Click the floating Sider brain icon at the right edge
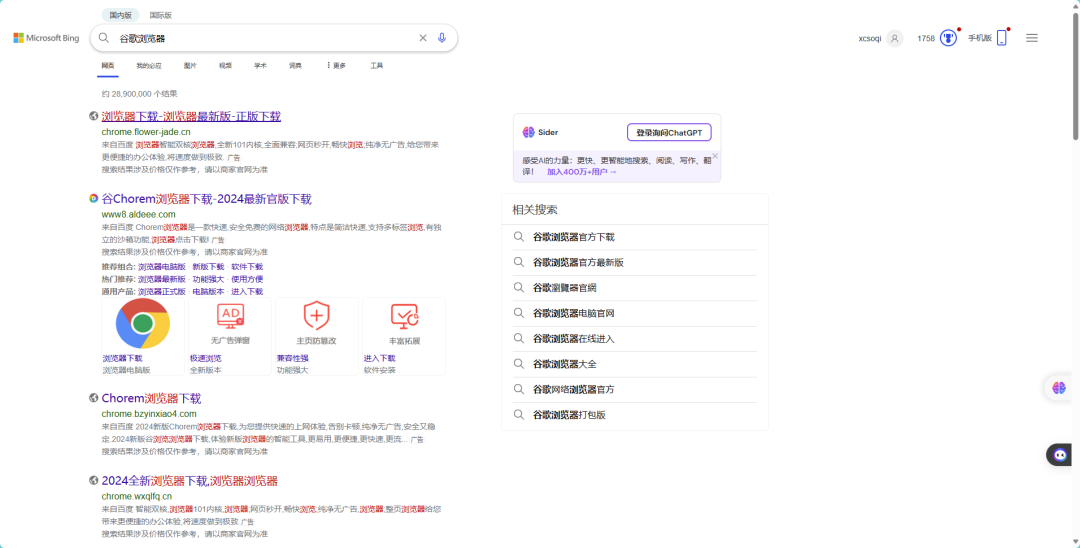The width and height of the screenshot is (1080, 548). click(1059, 388)
